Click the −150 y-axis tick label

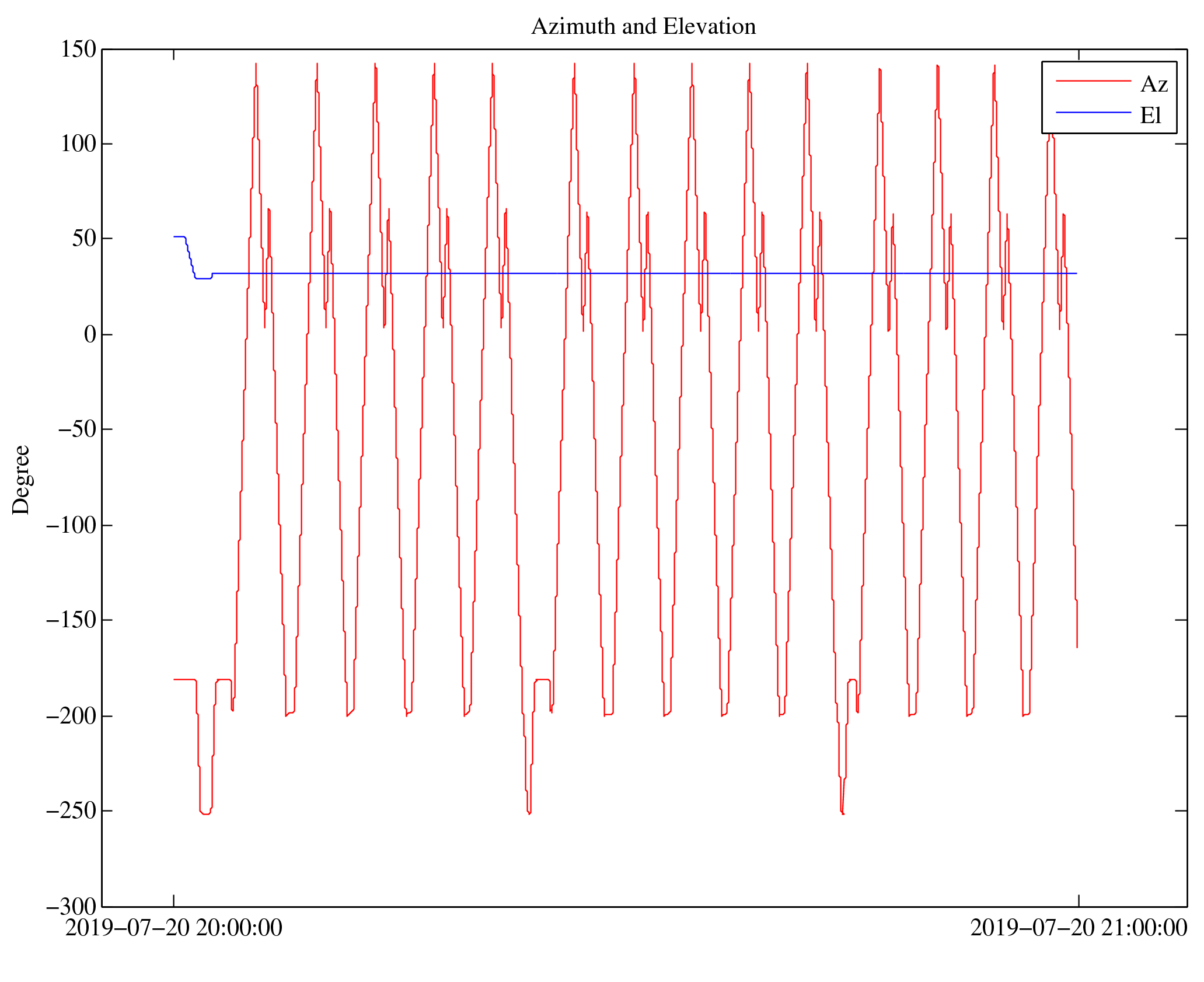tap(71, 620)
